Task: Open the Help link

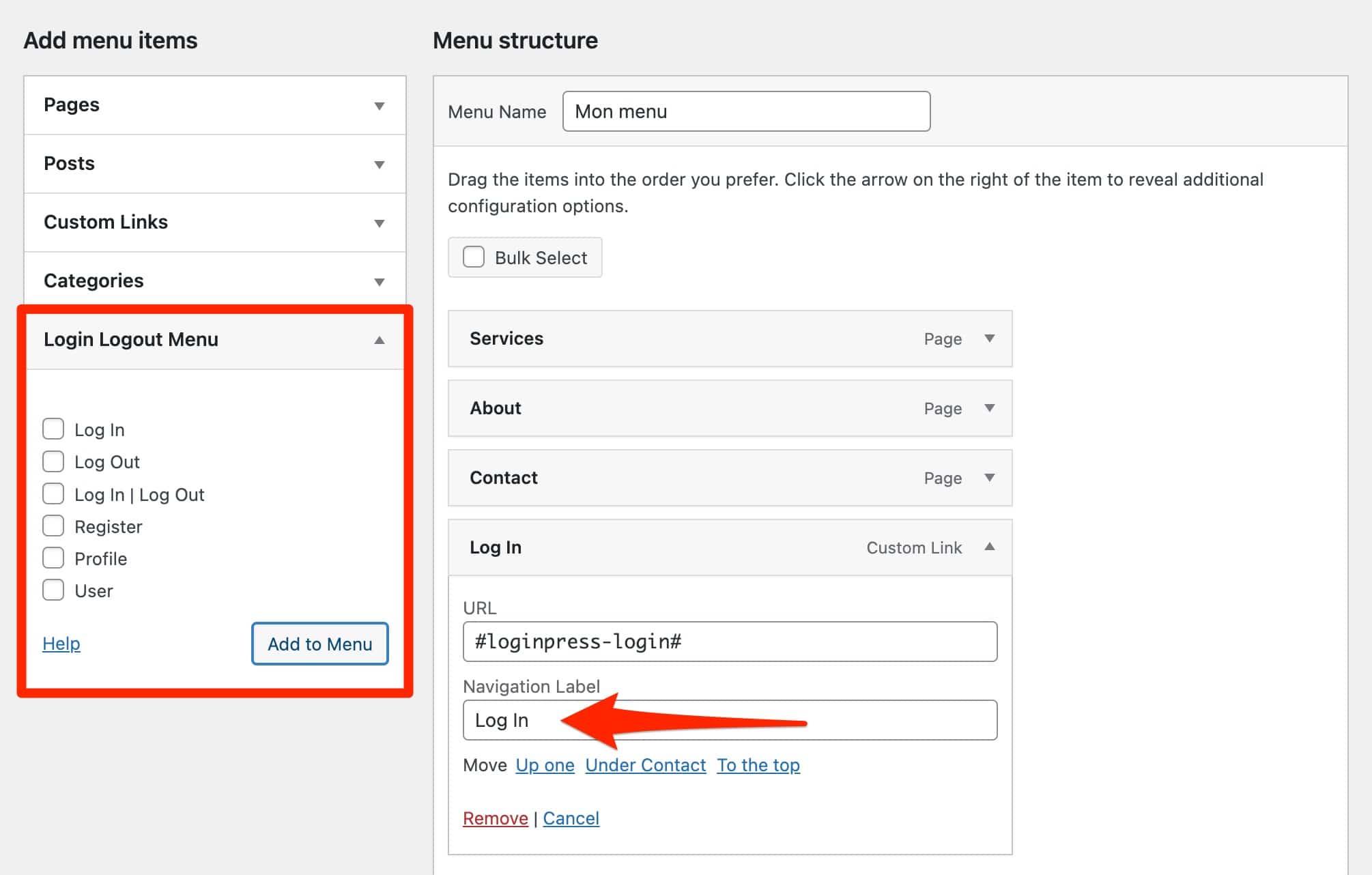Action: click(61, 644)
